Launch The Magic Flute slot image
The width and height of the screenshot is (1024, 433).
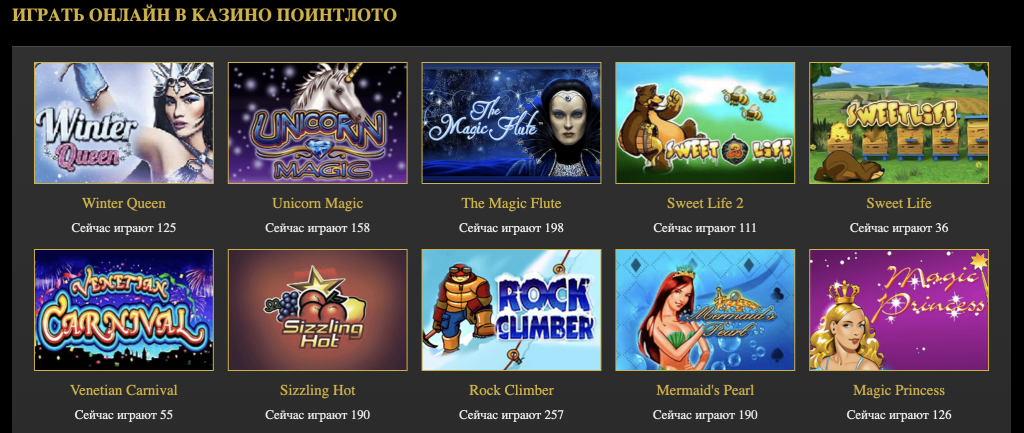click(511, 123)
